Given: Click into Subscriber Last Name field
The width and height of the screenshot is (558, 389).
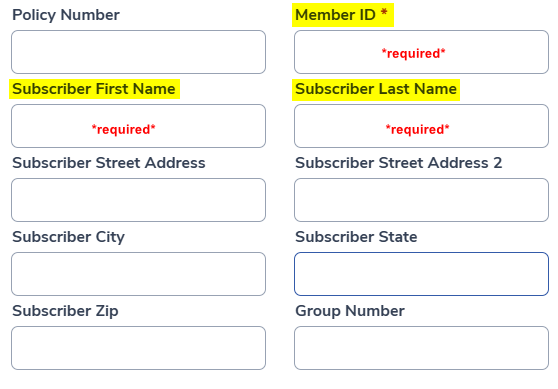Looking at the screenshot, I should tap(421, 126).
